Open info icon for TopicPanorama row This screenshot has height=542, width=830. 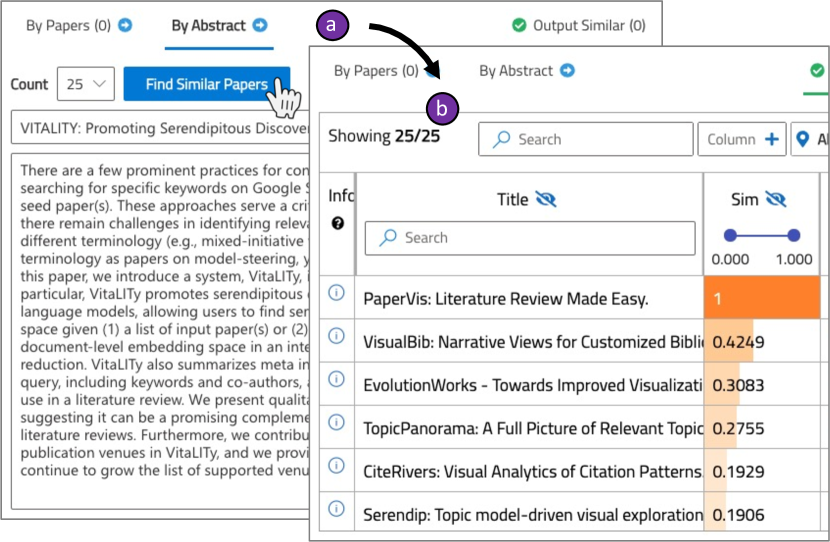[x=336, y=422]
